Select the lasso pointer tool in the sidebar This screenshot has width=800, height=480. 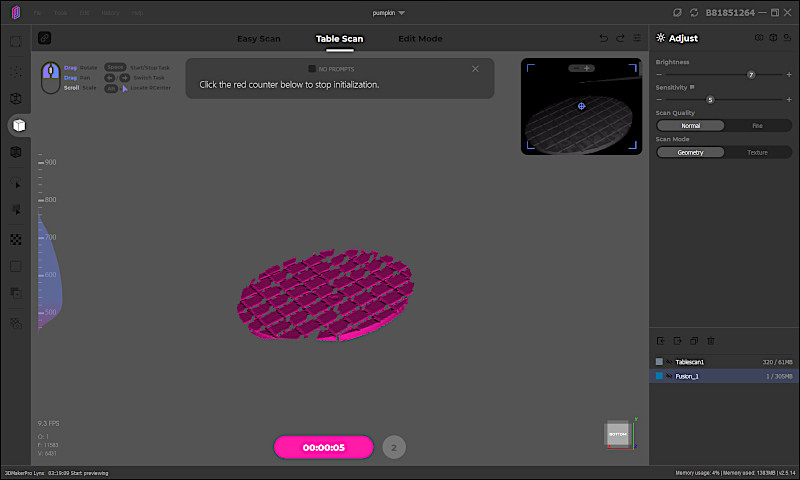click(x=16, y=183)
